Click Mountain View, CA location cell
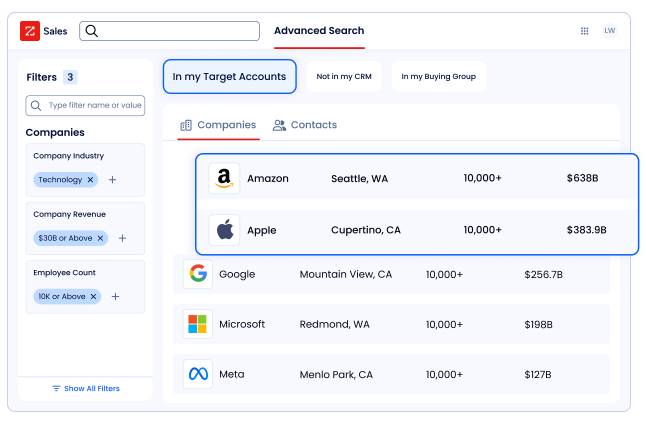The width and height of the screenshot is (646, 424). tap(346, 274)
